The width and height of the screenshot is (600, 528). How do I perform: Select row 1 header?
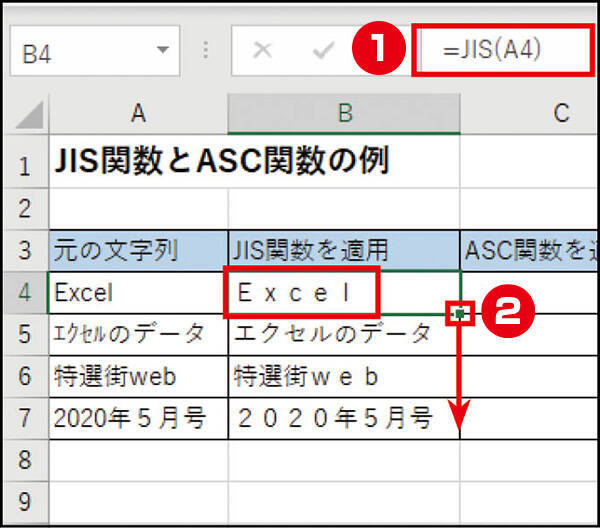(x=24, y=164)
